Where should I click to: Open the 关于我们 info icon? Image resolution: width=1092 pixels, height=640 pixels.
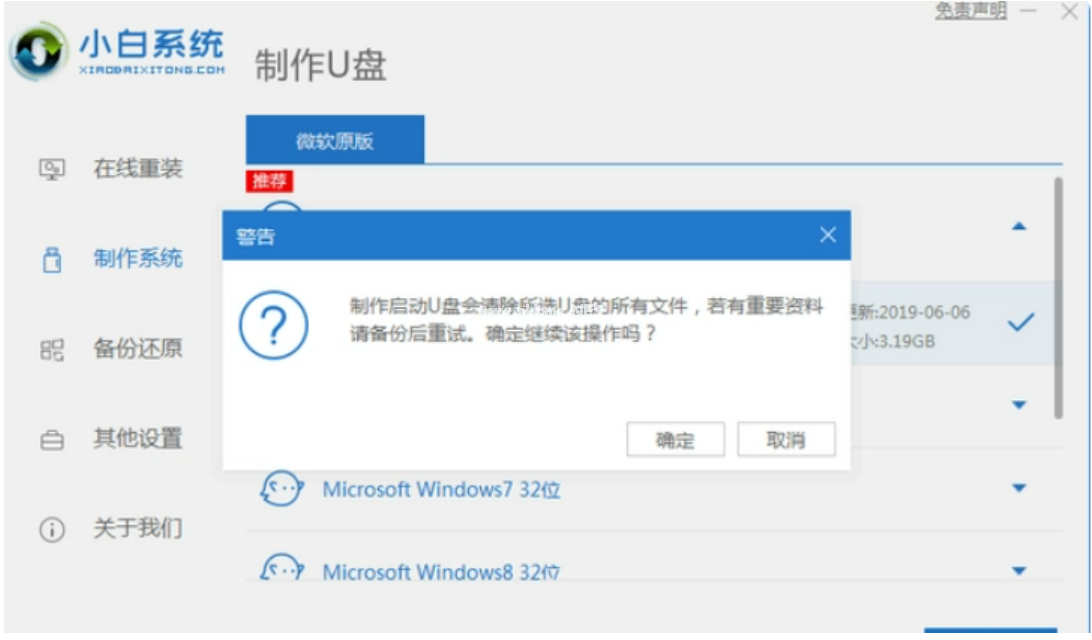click(x=52, y=529)
